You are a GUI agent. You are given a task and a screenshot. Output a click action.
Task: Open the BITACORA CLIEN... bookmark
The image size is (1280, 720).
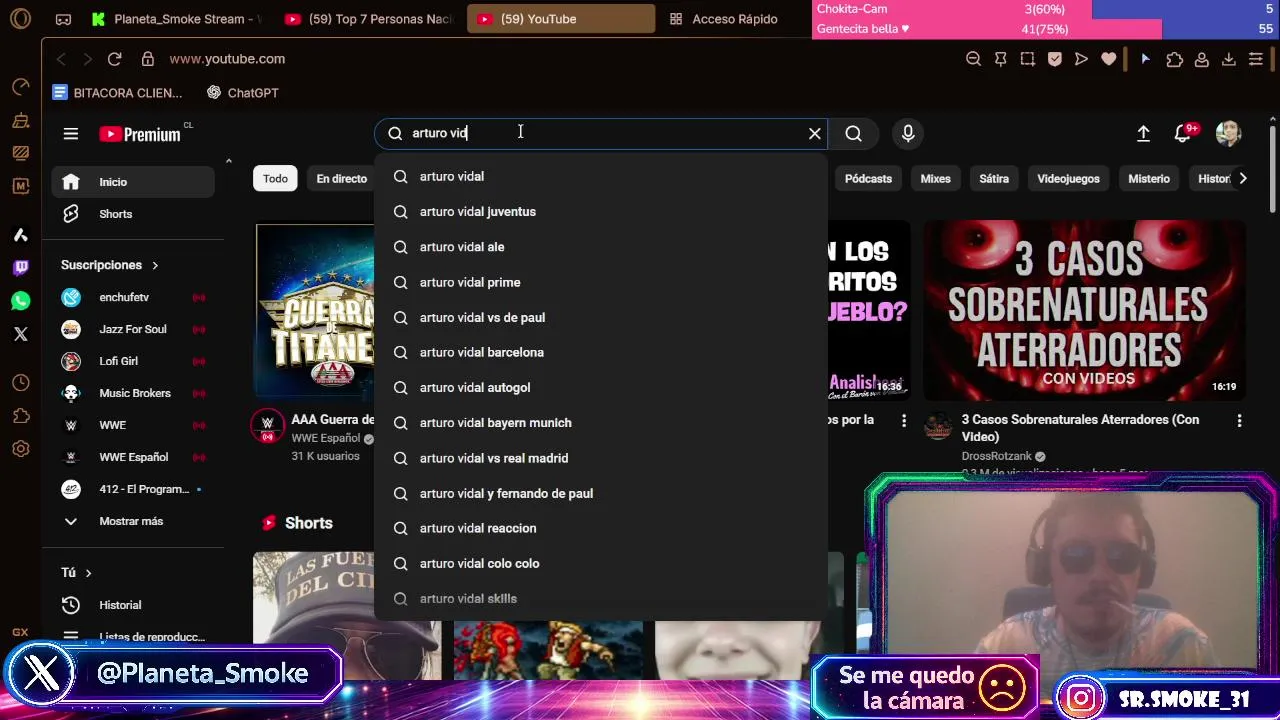[x=118, y=93]
